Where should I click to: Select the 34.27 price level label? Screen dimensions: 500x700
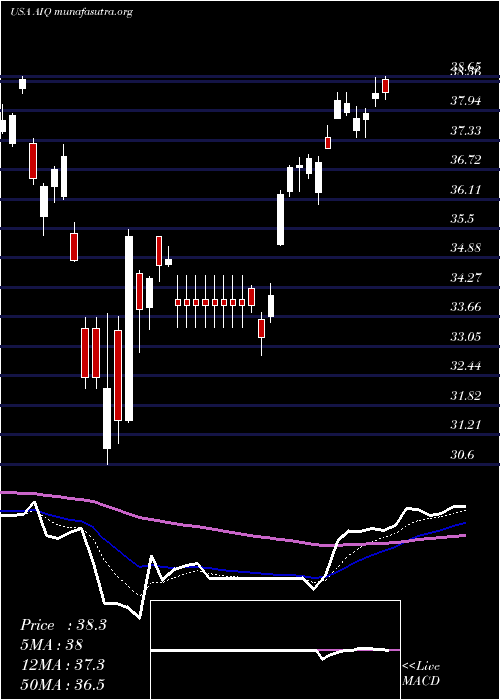click(466, 278)
